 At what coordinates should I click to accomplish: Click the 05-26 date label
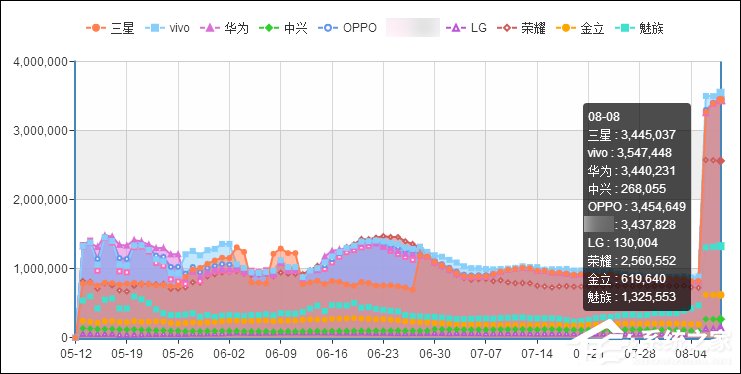(178, 354)
